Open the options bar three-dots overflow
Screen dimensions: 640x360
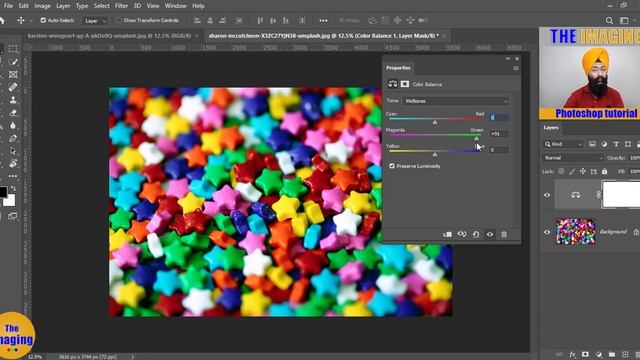[x=323, y=20]
